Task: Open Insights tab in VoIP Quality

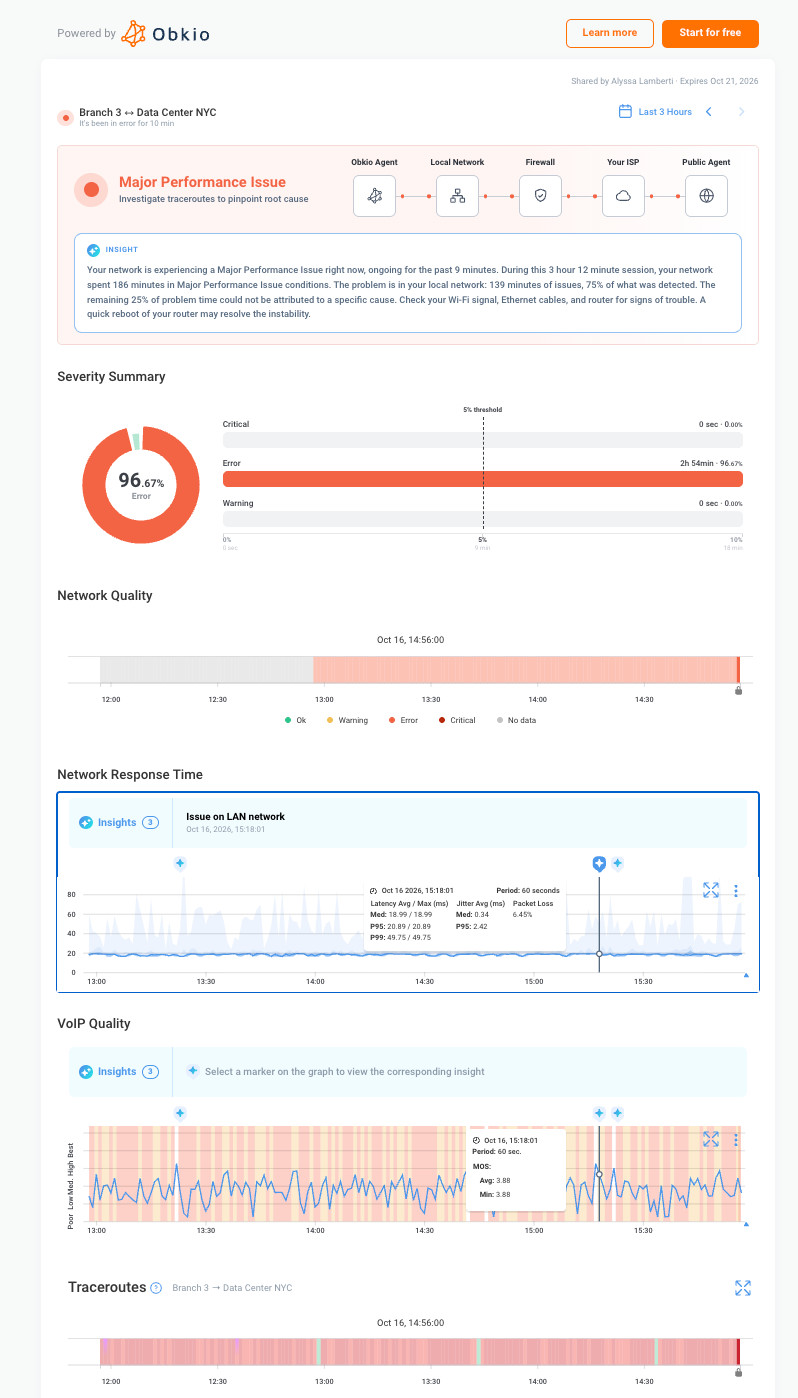Action: click(x=117, y=1072)
